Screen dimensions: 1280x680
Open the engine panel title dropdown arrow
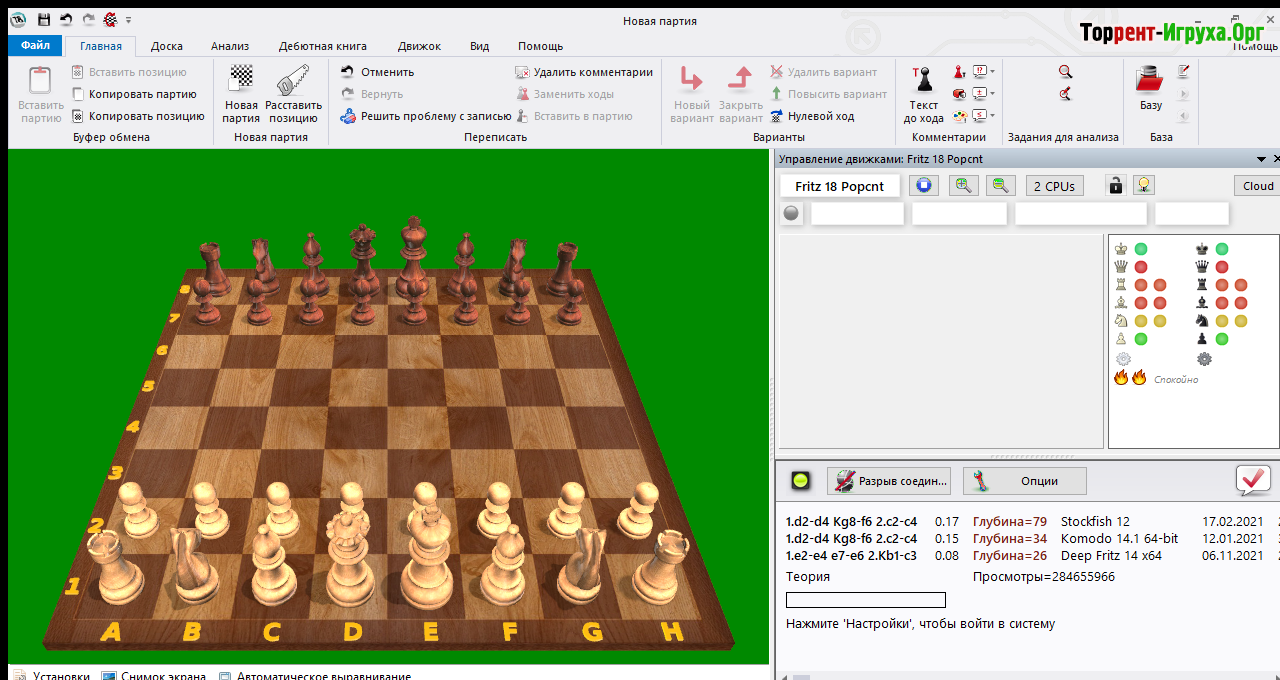[1261, 159]
